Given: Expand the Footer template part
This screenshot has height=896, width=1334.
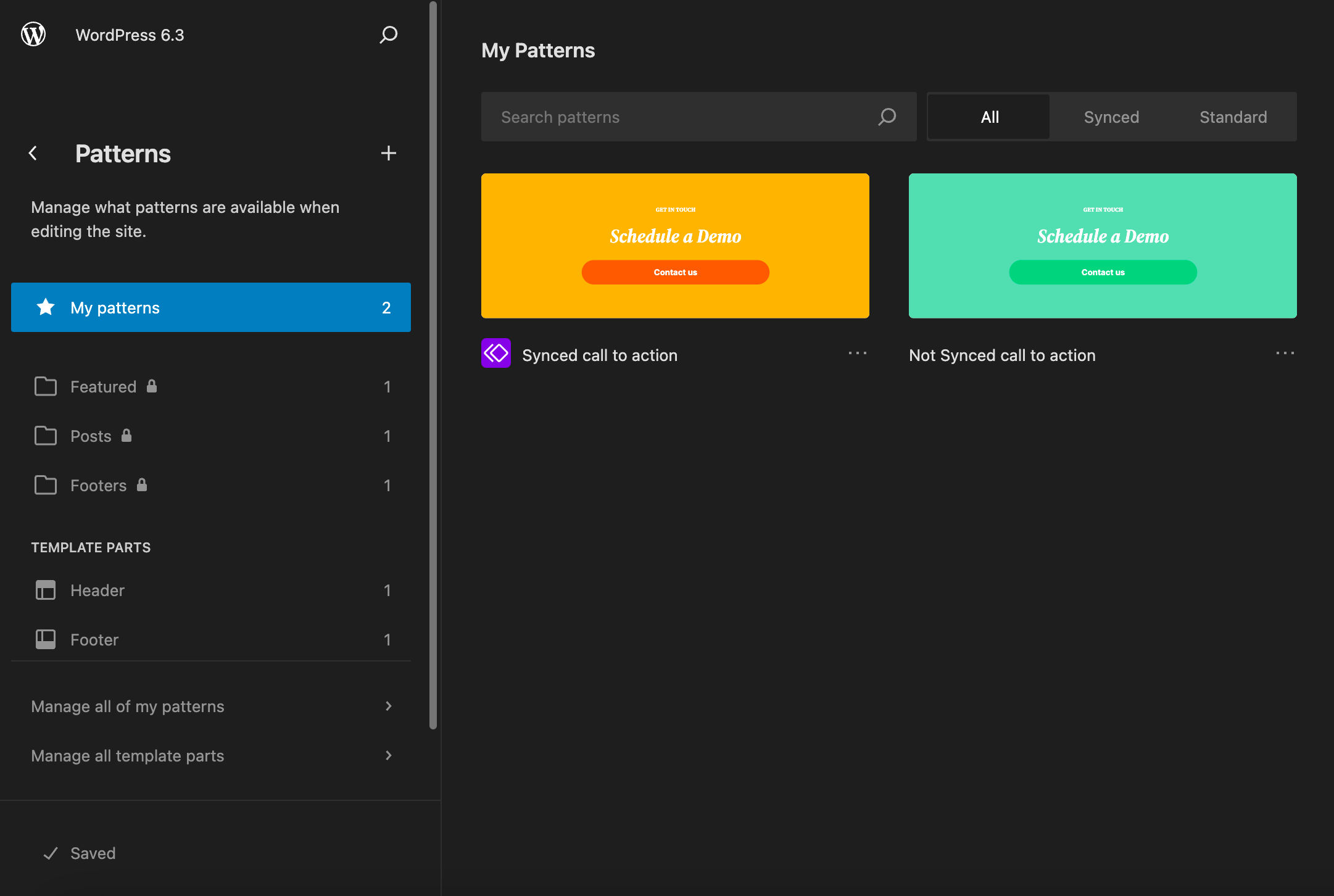Looking at the screenshot, I should (x=94, y=639).
